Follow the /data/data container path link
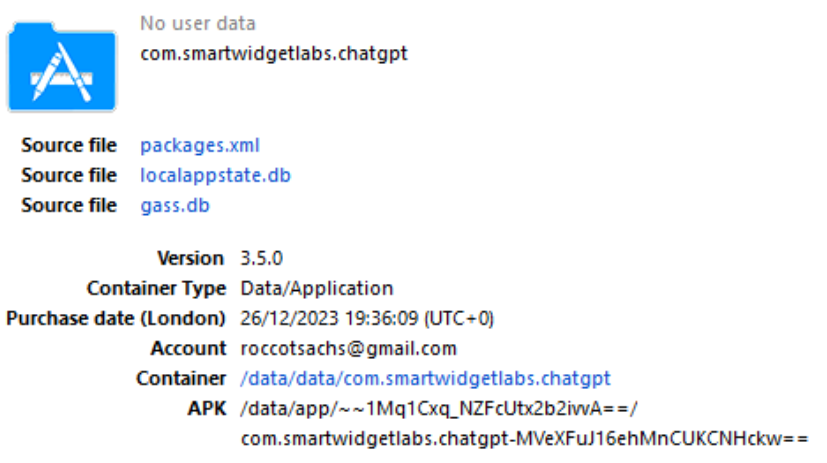 point(425,379)
